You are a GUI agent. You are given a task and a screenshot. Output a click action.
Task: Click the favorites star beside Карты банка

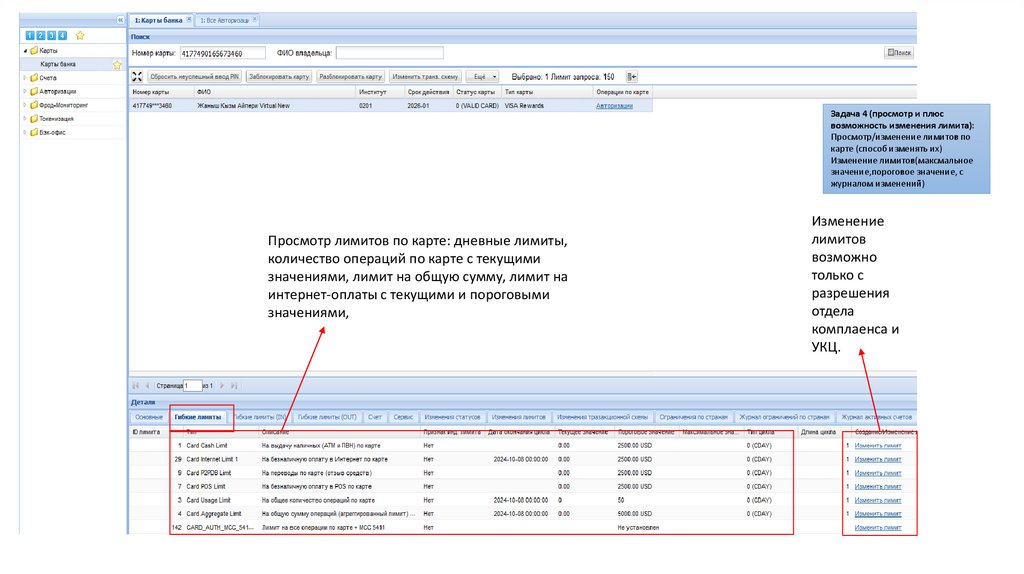pos(117,64)
